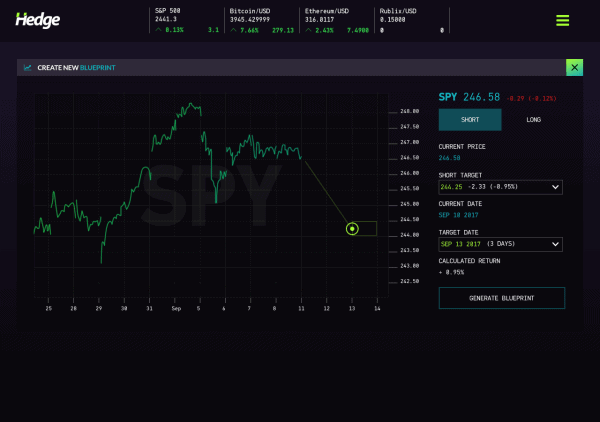Click the 245.00 price axis label
Screen dimensions: 600x422
click(x=409, y=204)
